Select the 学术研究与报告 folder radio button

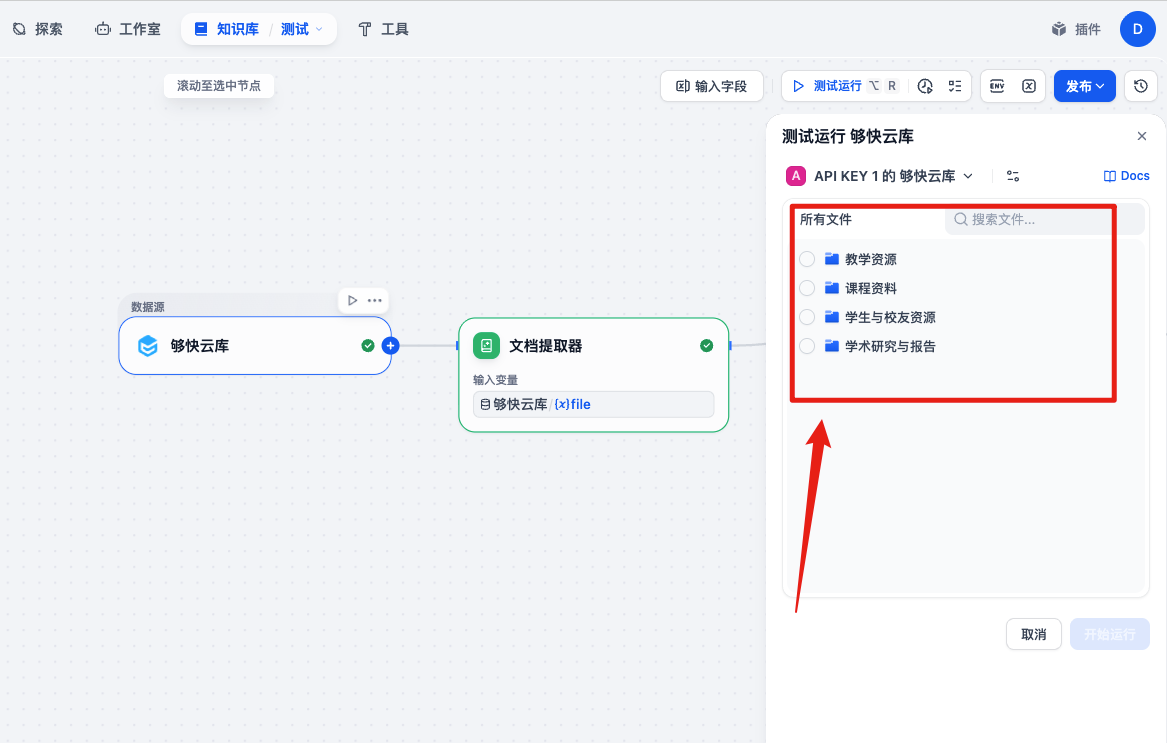click(807, 346)
